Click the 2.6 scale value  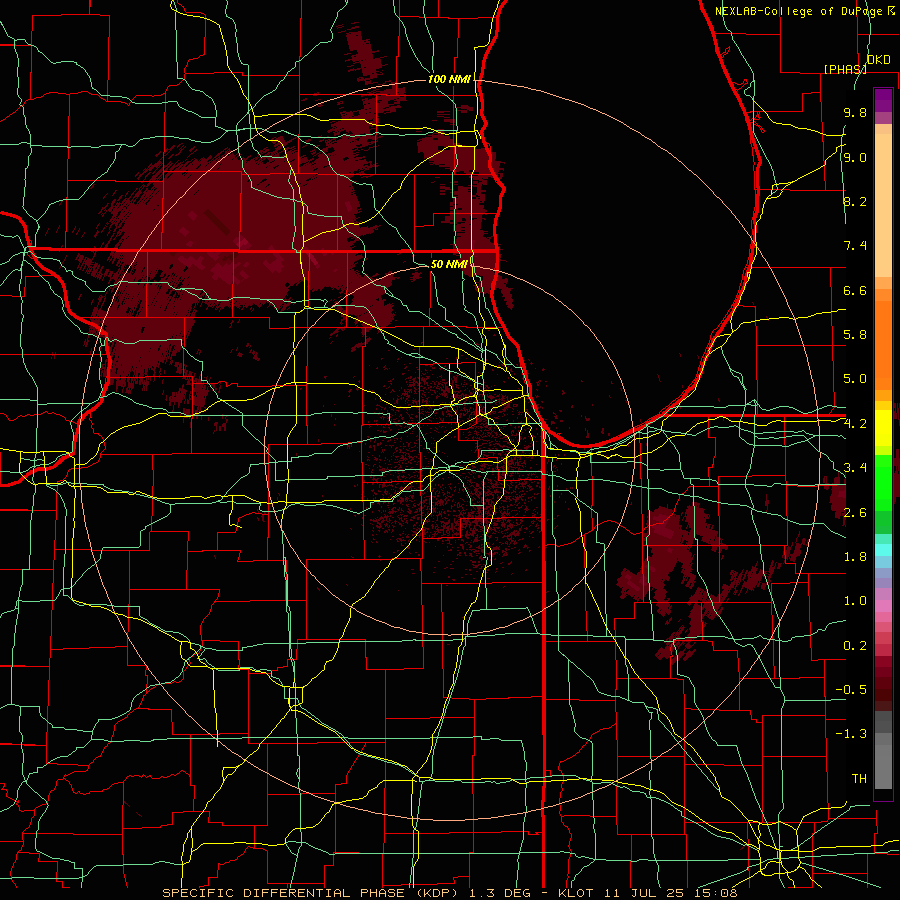pos(855,513)
